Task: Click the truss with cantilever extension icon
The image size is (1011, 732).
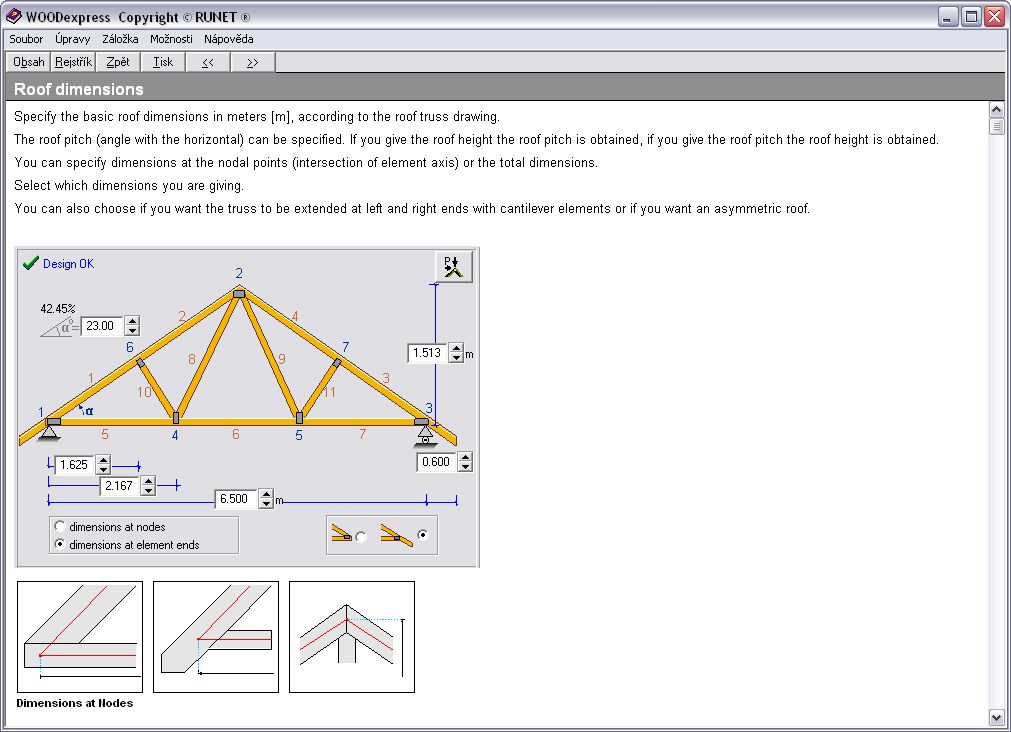Action: tap(396, 535)
